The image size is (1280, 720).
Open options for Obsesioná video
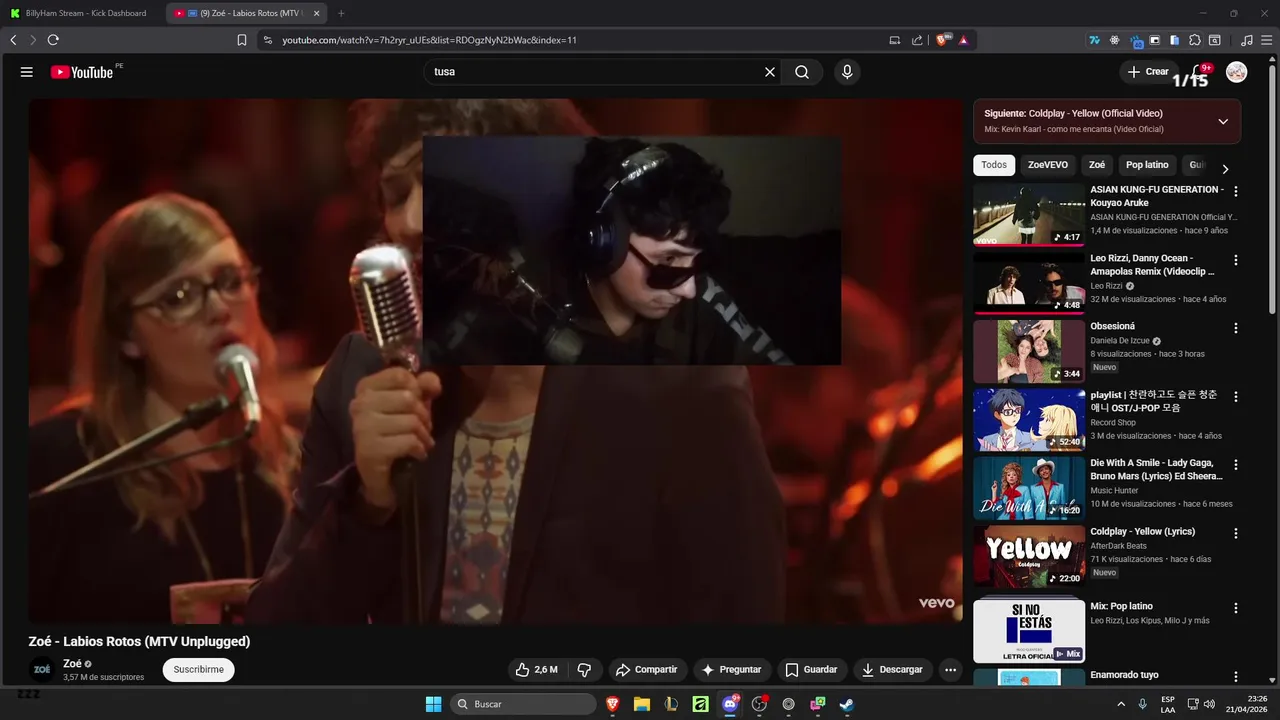[1235, 328]
